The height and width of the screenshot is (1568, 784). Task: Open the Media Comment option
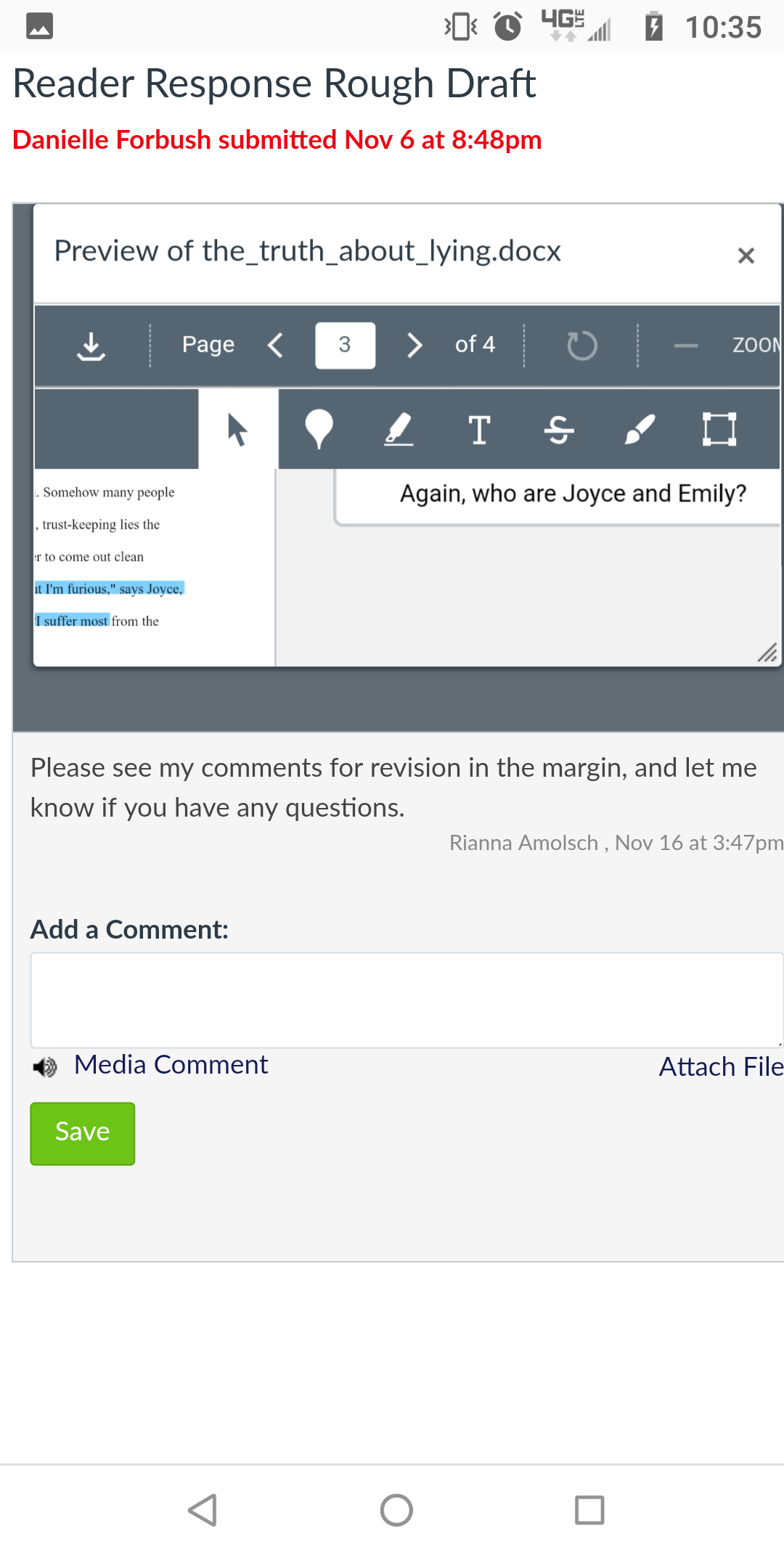point(171,1065)
